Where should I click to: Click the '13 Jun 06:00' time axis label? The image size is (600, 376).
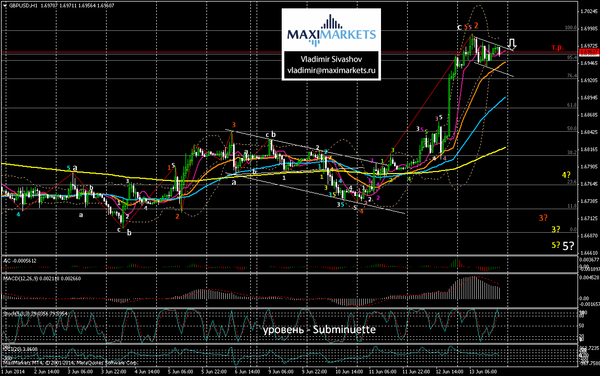pos(485,371)
